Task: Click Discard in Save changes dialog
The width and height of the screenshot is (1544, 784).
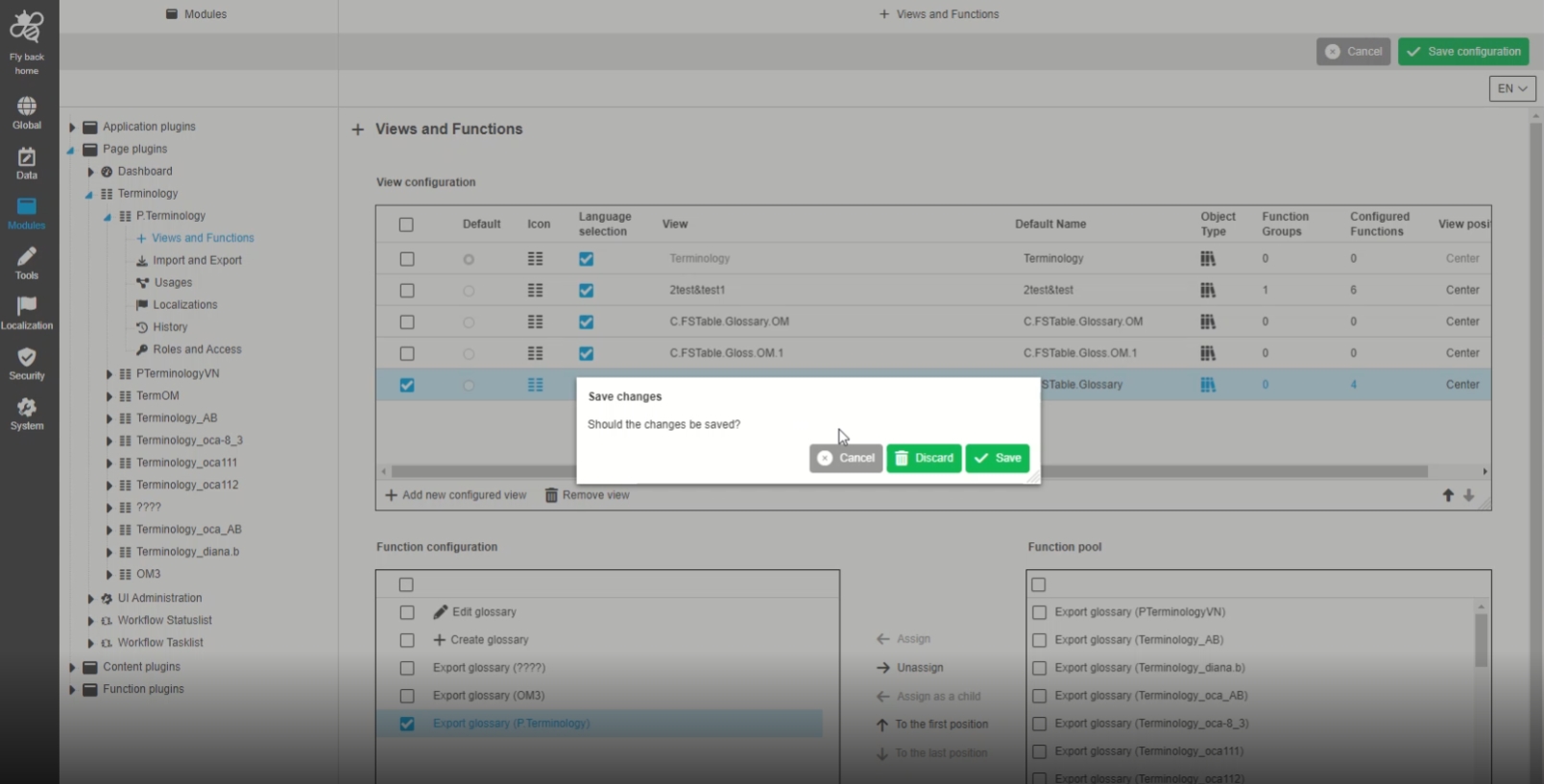Action: [x=924, y=459]
